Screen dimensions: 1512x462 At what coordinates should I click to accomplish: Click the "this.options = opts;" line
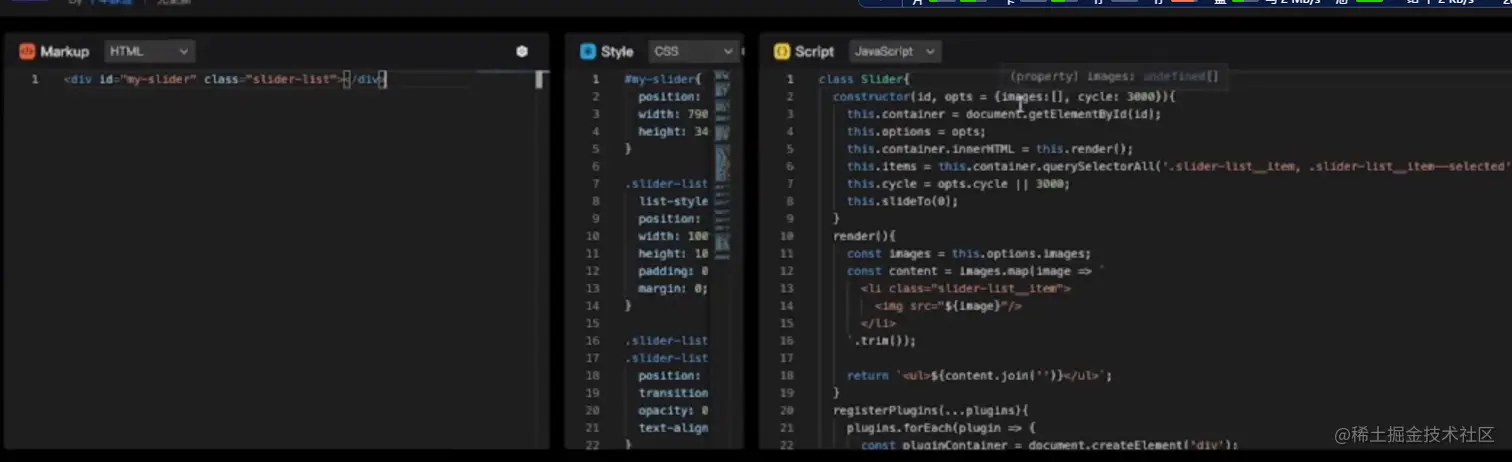pos(916,131)
